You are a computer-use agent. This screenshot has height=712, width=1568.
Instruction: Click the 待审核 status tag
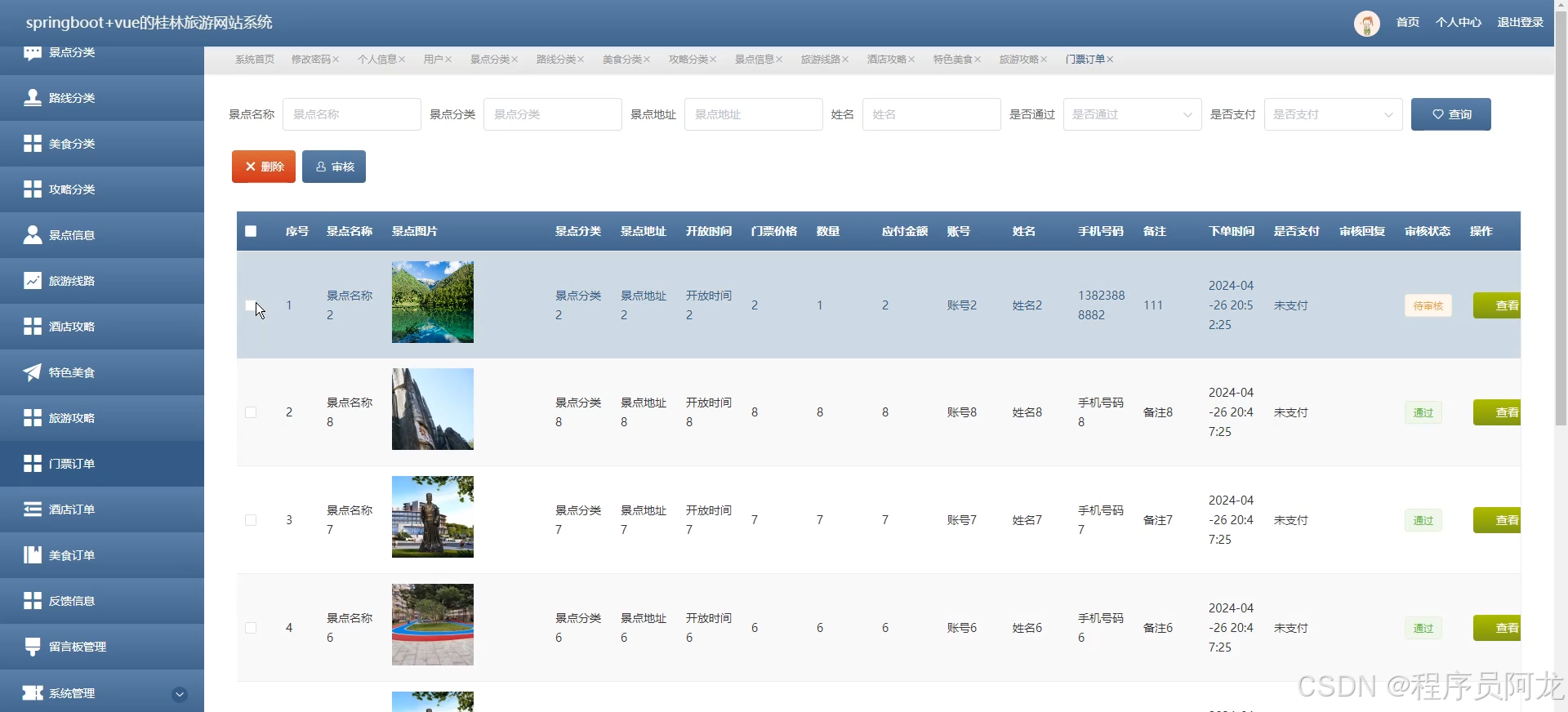click(x=1428, y=305)
